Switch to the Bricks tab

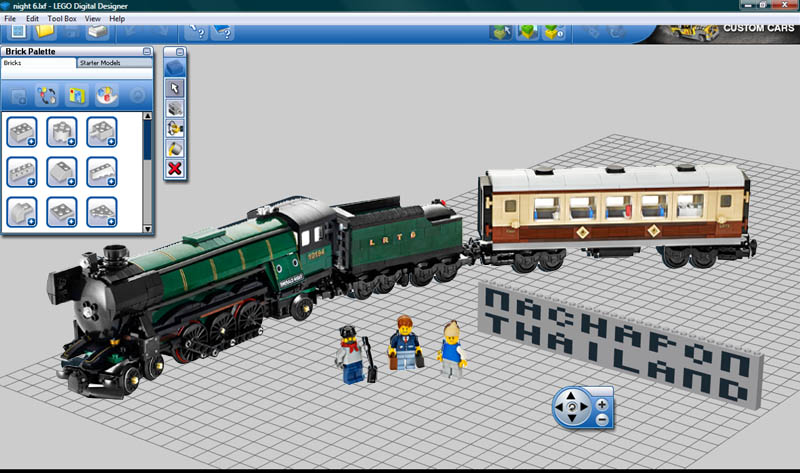[39, 63]
